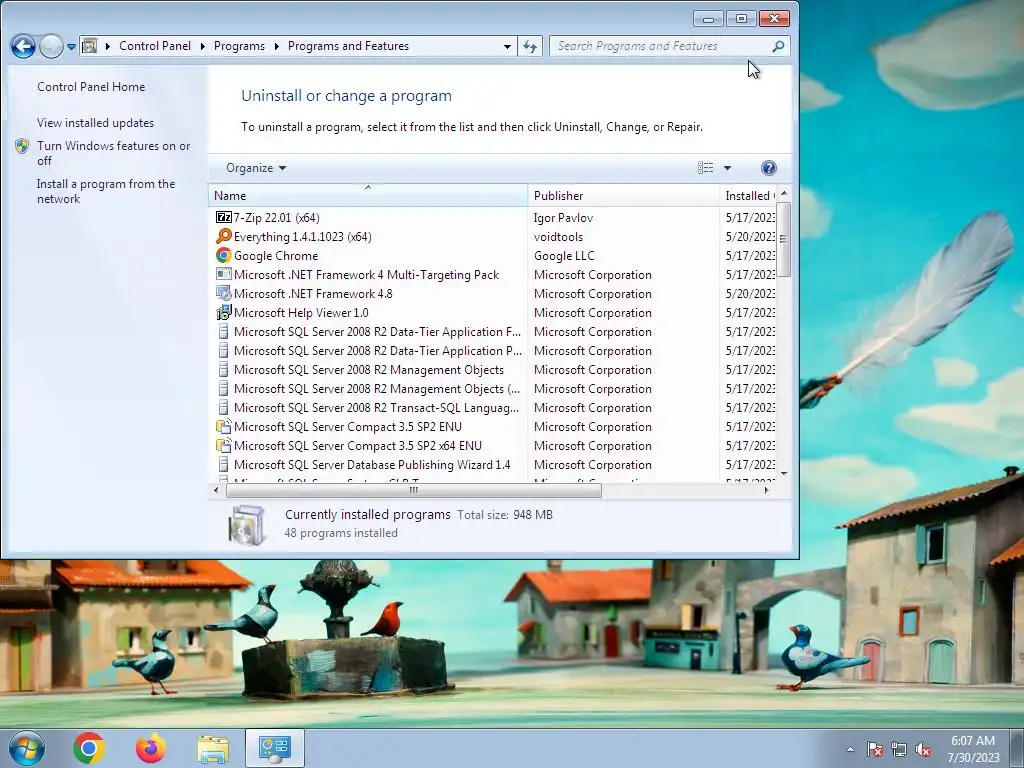This screenshot has height=768, width=1024.
Task: Click the Back navigation arrow
Action: pyautogui.click(x=24, y=46)
